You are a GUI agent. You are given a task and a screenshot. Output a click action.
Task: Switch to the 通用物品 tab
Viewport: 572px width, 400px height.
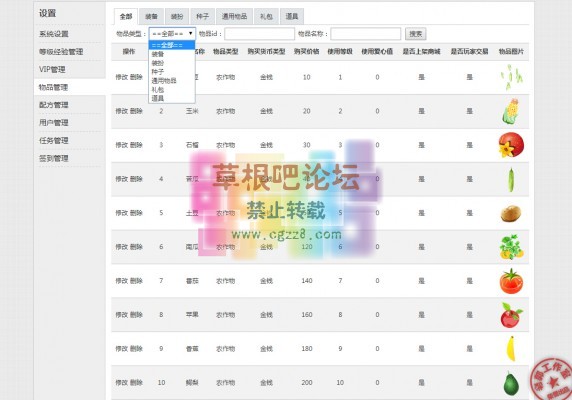pyautogui.click(x=234, y=16)
